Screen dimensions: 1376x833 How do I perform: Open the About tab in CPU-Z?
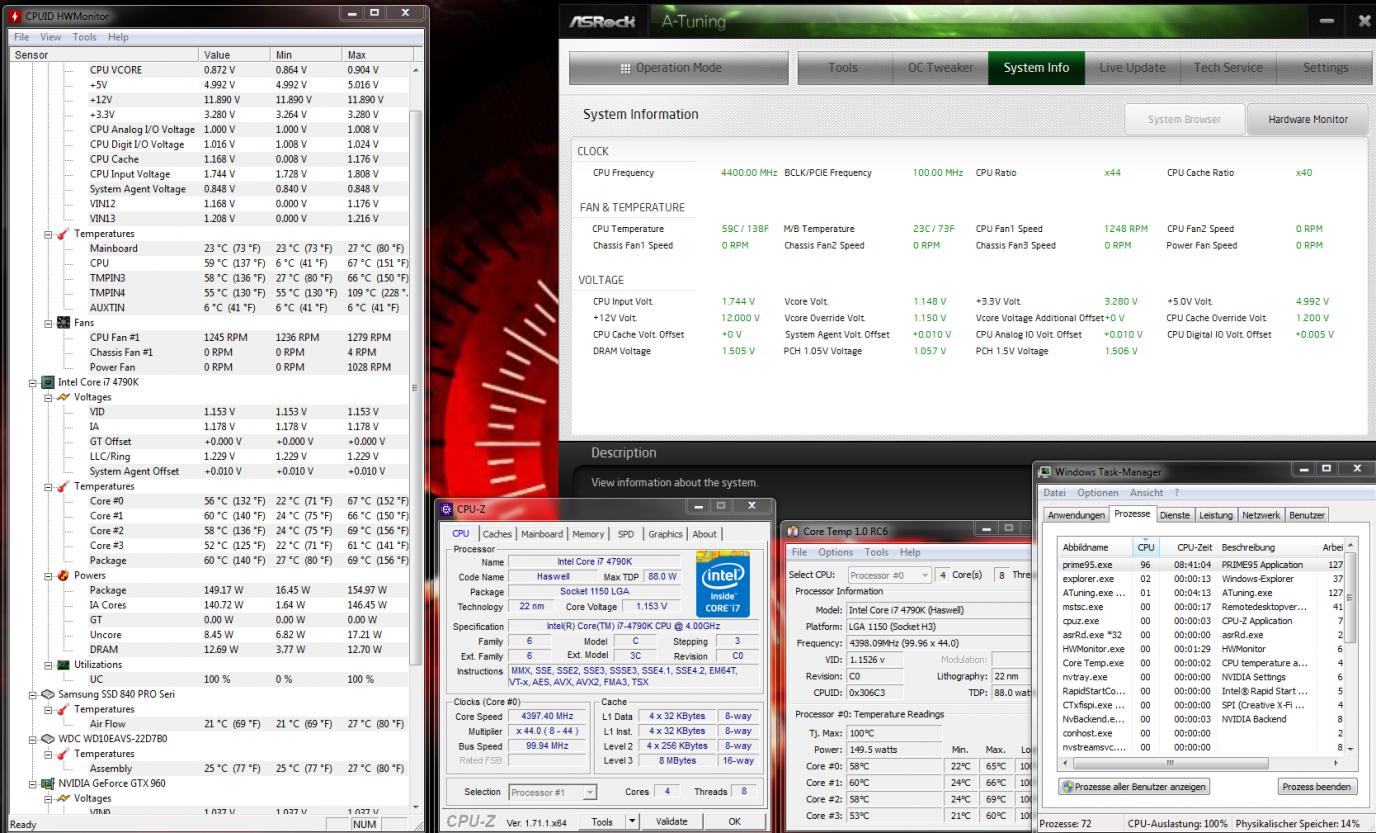click(x=704, y=534)
